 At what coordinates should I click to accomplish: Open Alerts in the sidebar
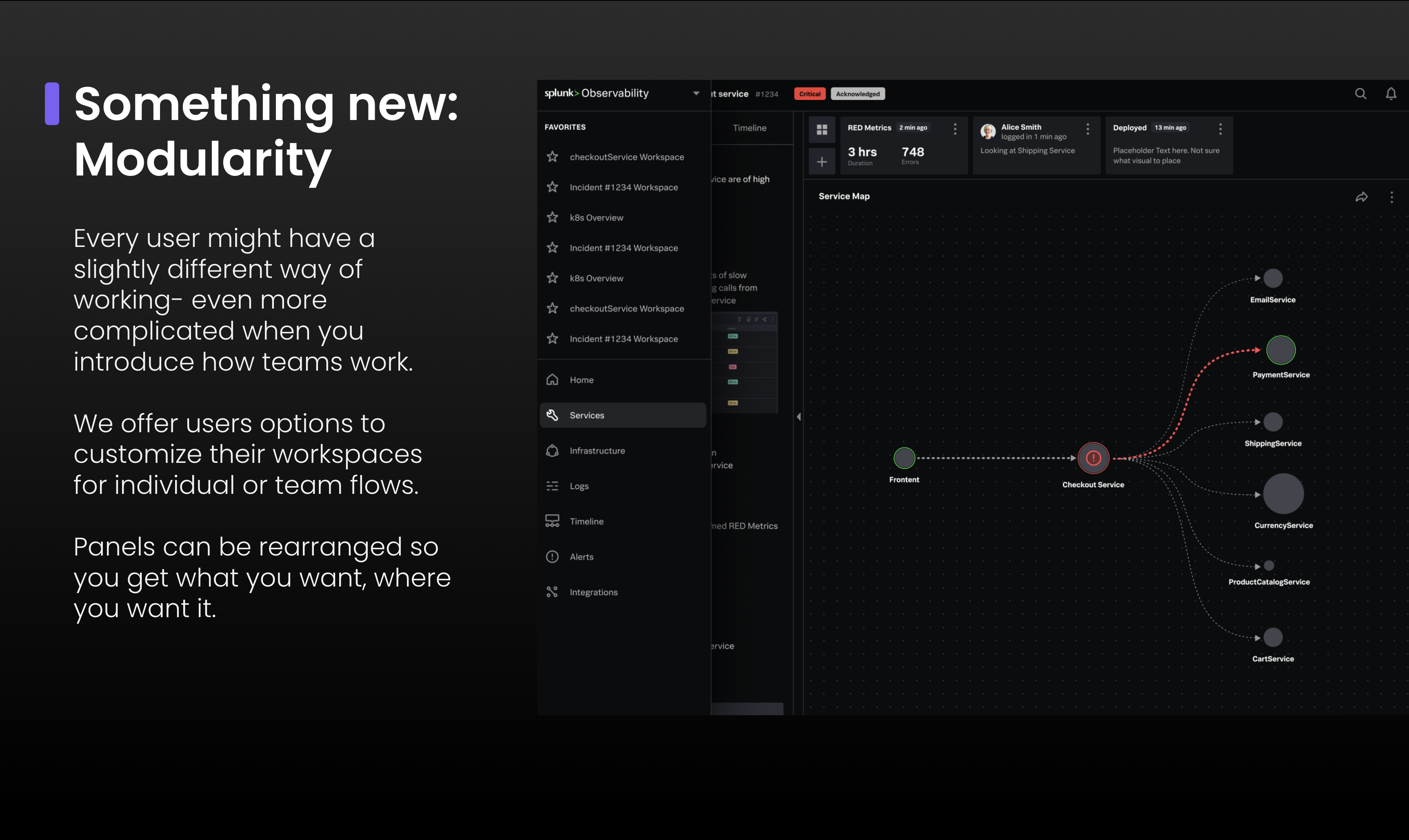pos(623,557)
